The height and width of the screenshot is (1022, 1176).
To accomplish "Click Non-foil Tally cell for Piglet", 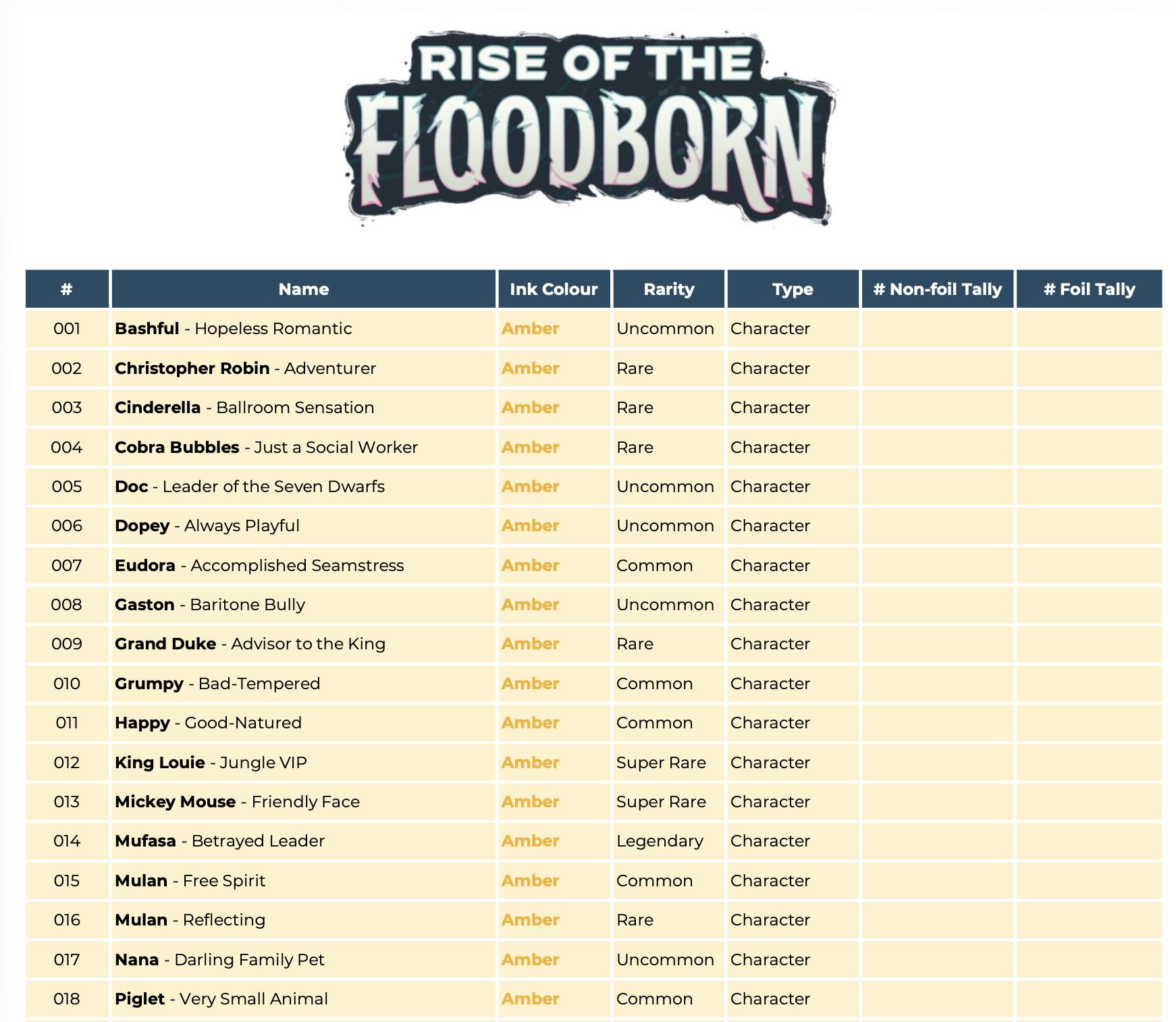I will click(x=938, y=999).
